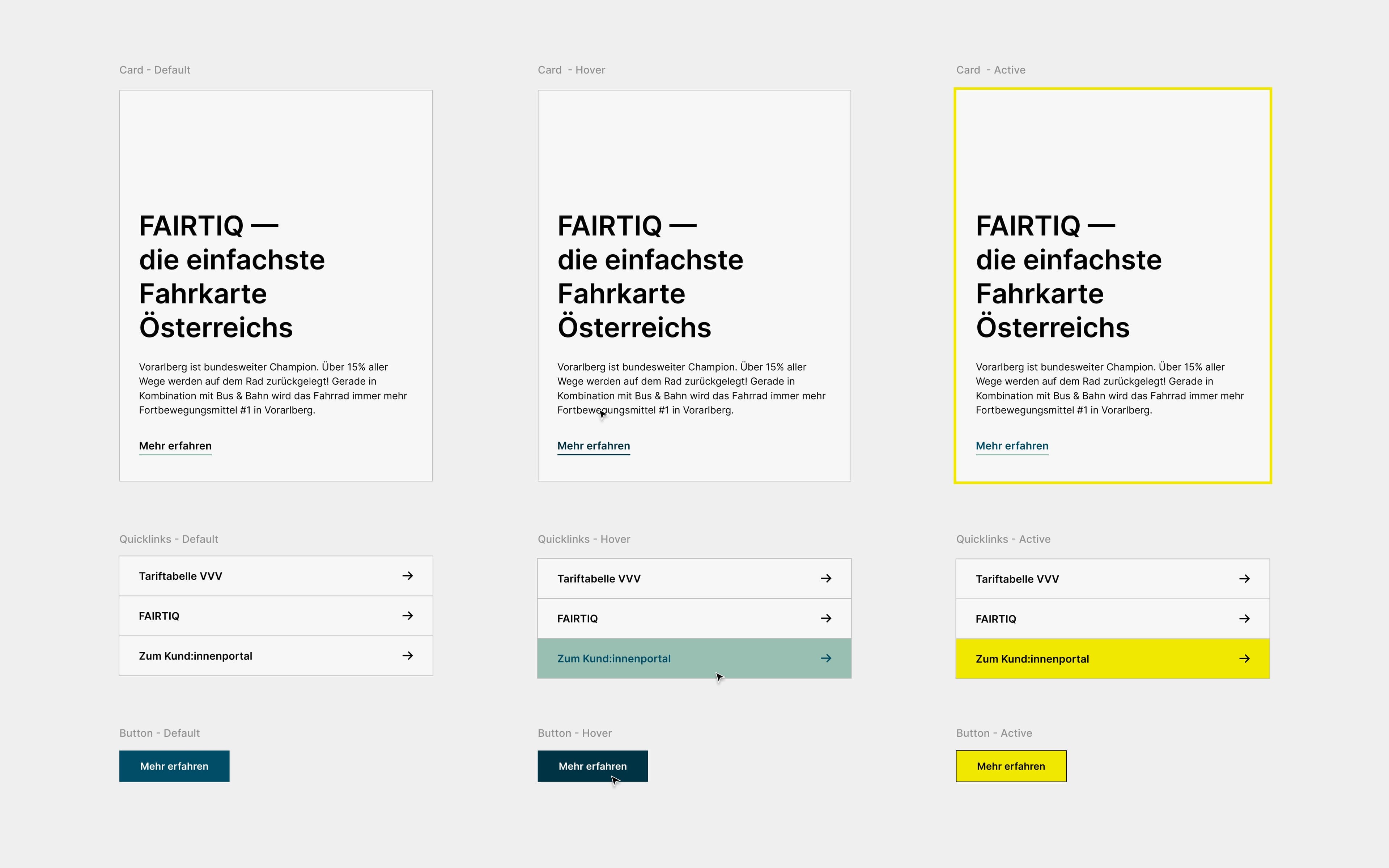Select yellow highlighted Zum Kund:innenportal text
Screen dimensions: 1389x868
[1032, 659]
